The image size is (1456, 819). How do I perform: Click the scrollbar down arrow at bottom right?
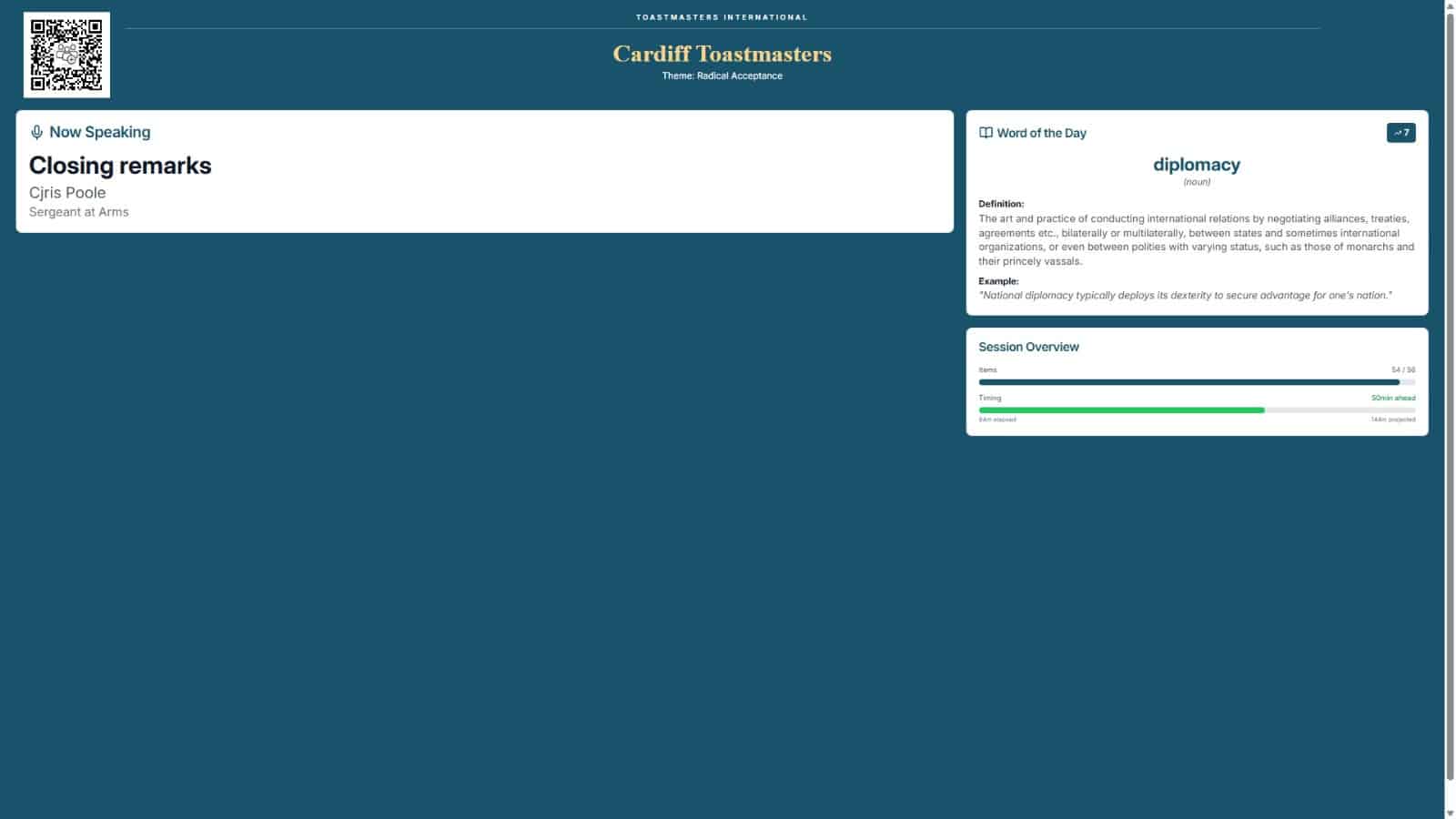tap(1450, 812)
